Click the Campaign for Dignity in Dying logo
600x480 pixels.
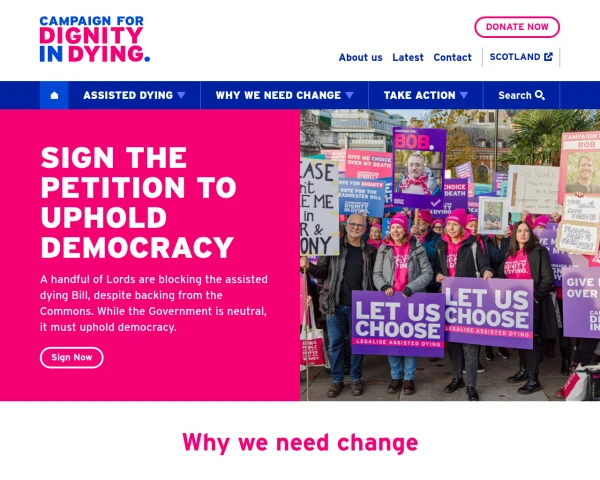click(95, 39)
